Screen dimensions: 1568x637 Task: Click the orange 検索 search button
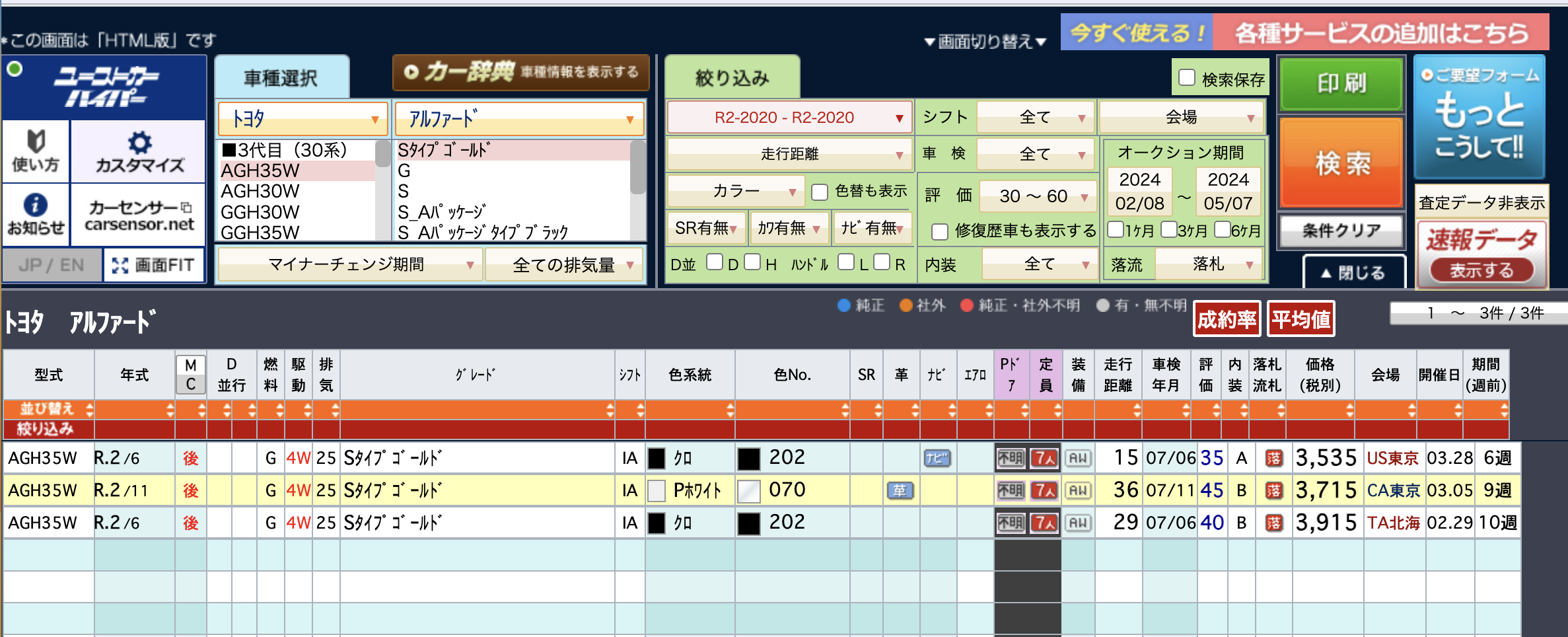(1341, 163)
